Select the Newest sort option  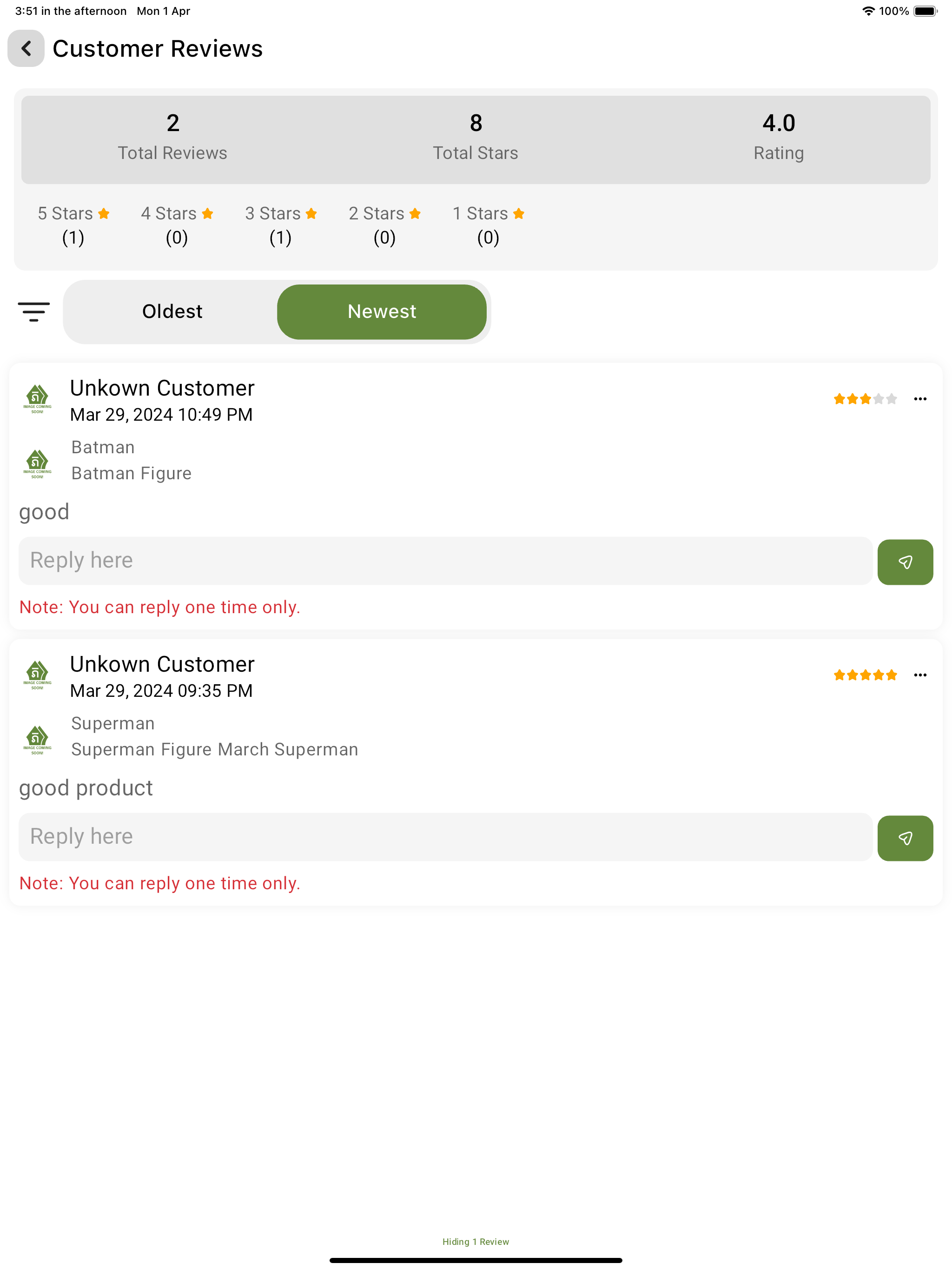(x=382, y=312)
